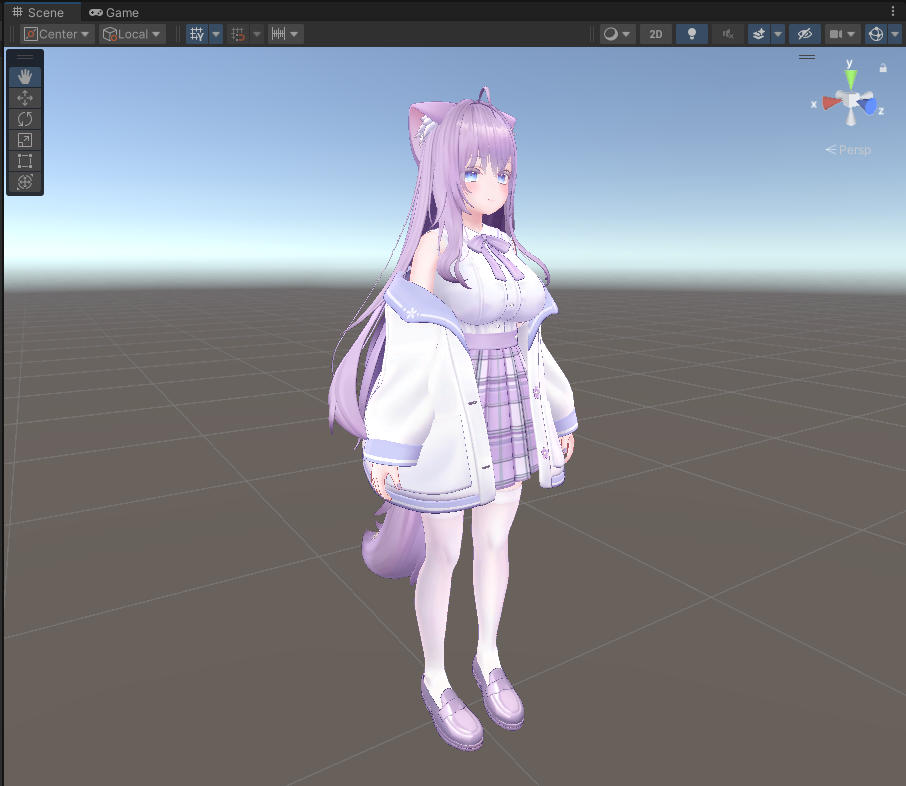
Task: Expand the grid snapping options arrow
Action: pos(257,34)
